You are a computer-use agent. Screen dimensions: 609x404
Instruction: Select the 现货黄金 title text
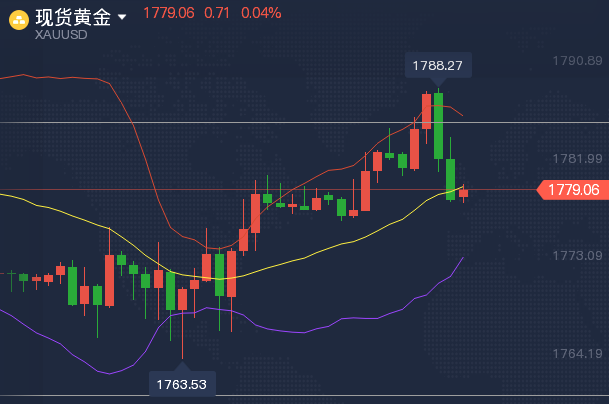click(73, 17)
